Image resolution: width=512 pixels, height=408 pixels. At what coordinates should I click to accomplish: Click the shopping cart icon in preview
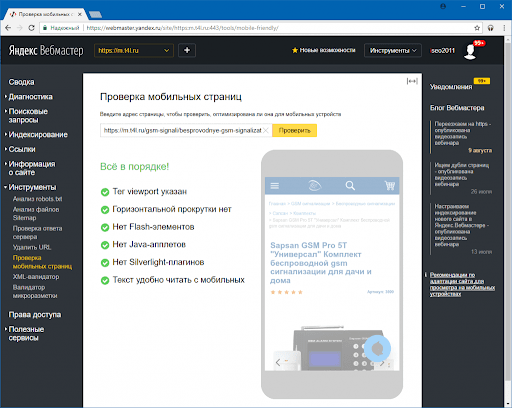point(389,185)
